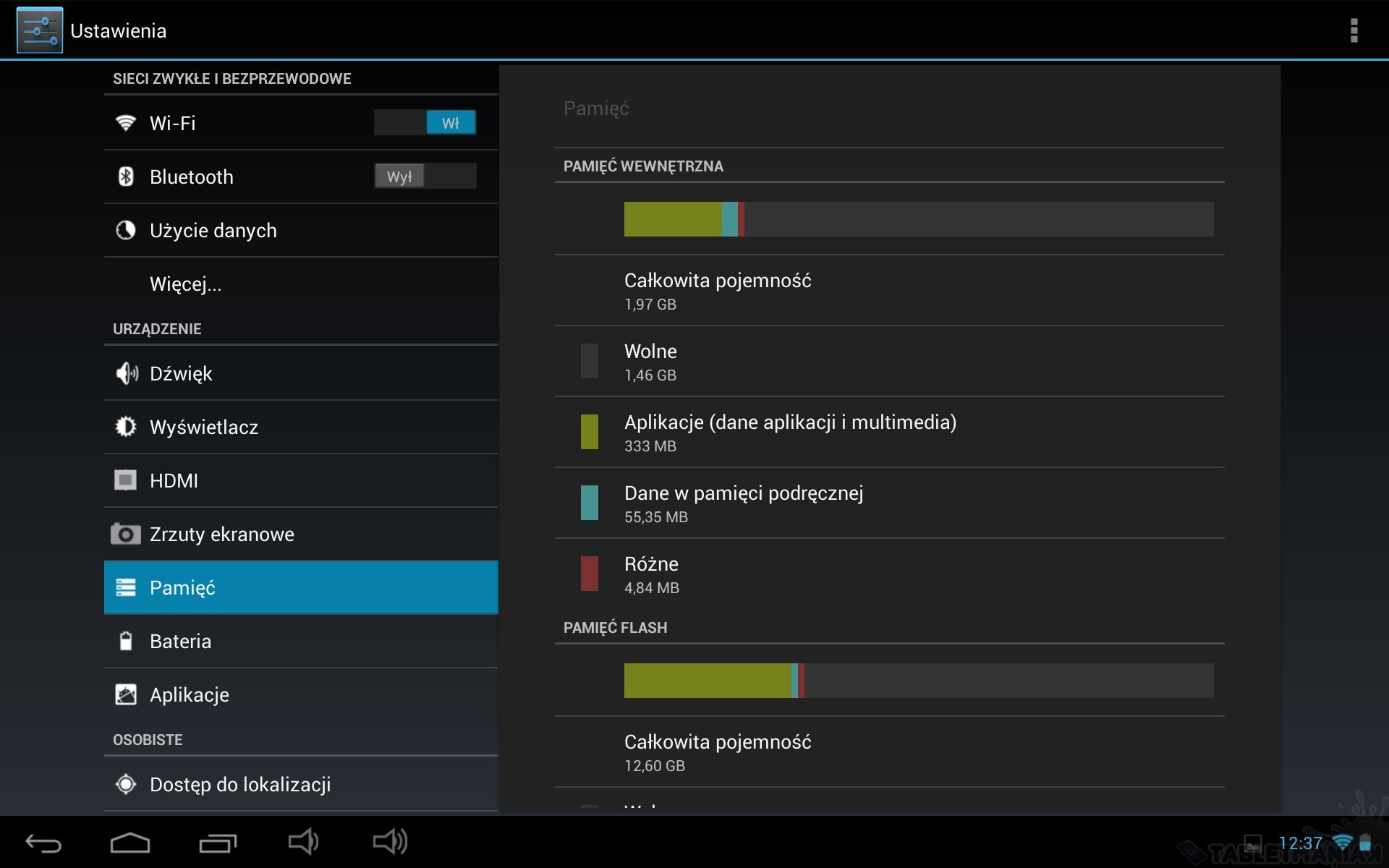
Task: Click the Zrzuty ekranowe camera icon
Action: coord(126,534)
